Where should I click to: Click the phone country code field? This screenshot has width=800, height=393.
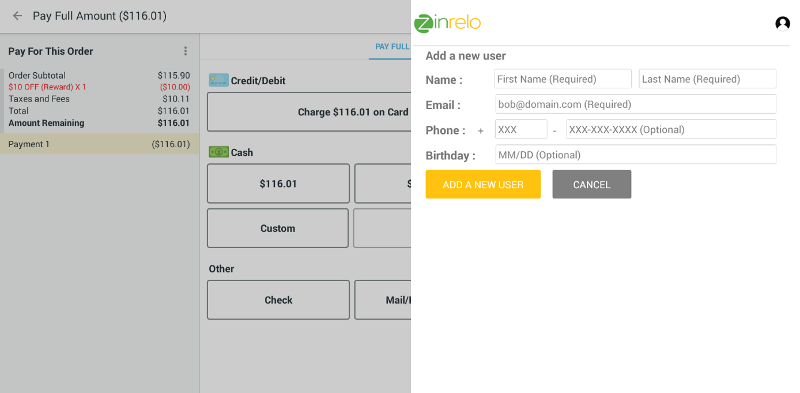[x=521, y=129]
